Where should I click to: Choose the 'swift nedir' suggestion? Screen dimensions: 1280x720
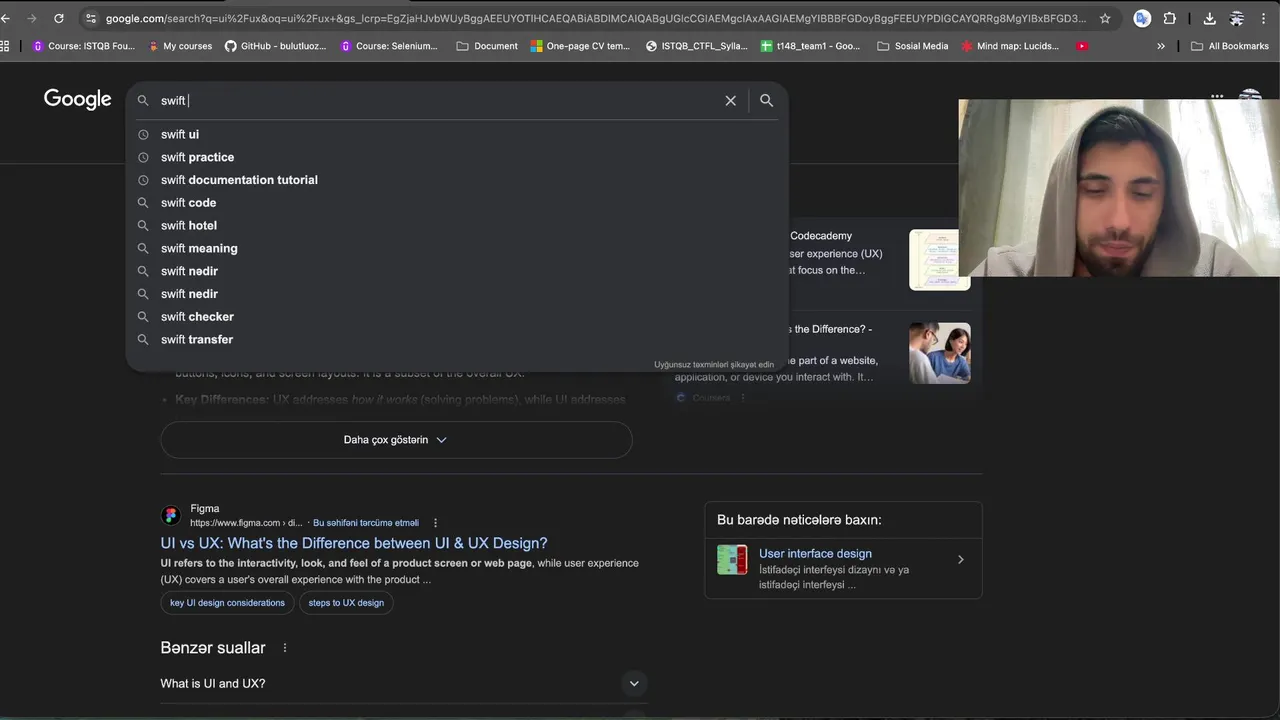pyautogui.click(x=457, y=294)
